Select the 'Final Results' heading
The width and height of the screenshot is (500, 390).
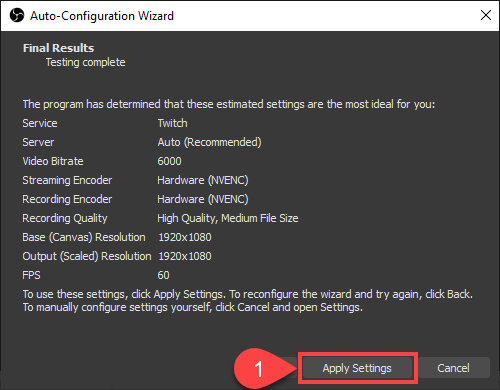coord(58,48)
